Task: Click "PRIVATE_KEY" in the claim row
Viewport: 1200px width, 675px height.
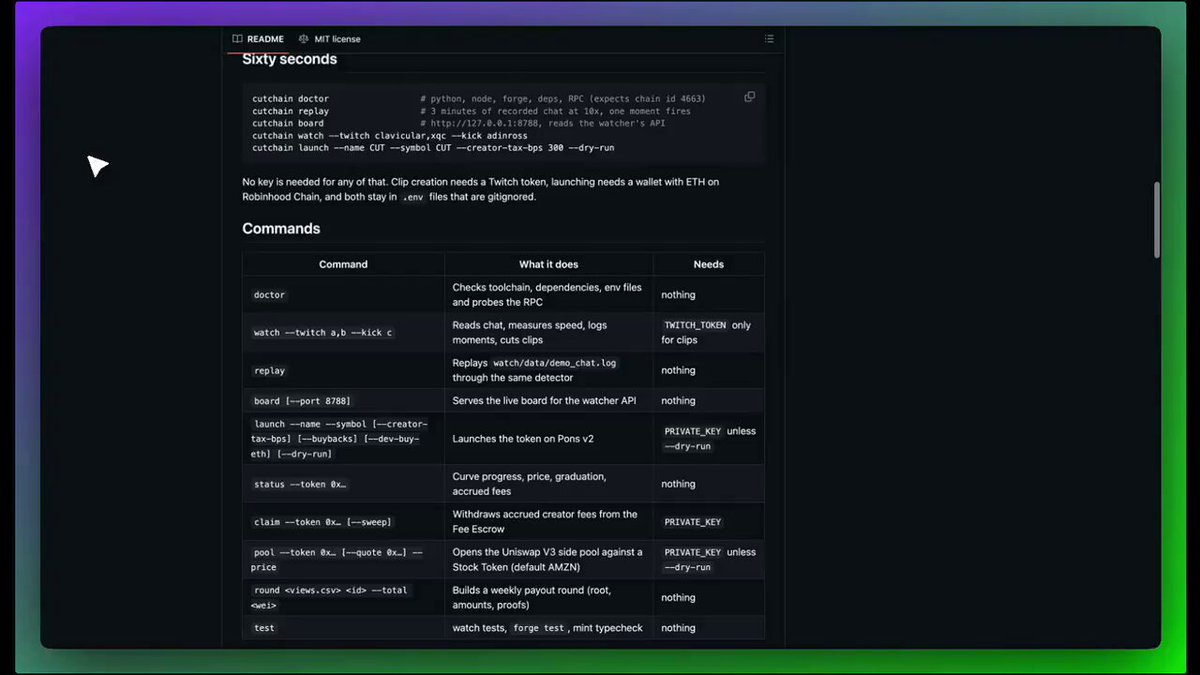Action: pyautogui.click(x=693, y=522)
